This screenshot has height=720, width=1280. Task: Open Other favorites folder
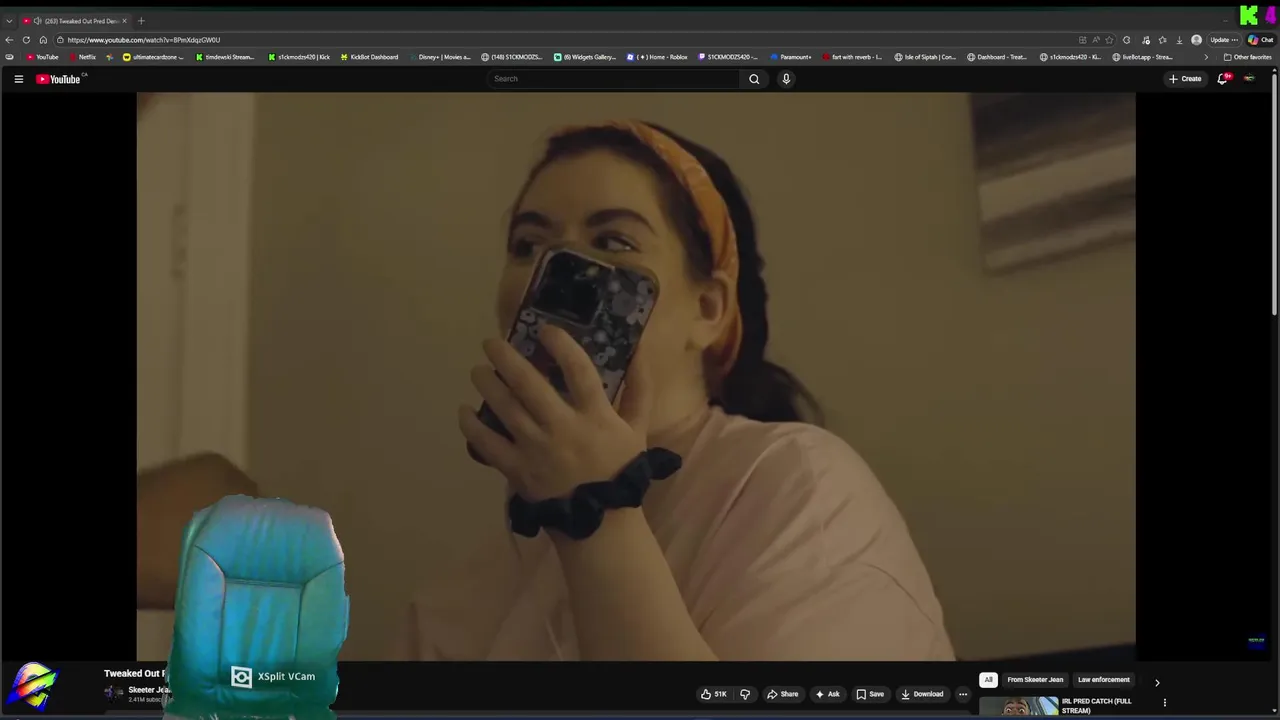1247,57
